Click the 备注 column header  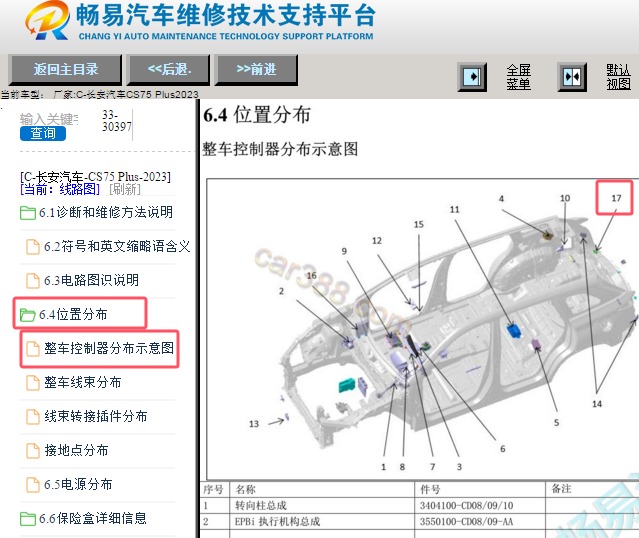(561, 489)
